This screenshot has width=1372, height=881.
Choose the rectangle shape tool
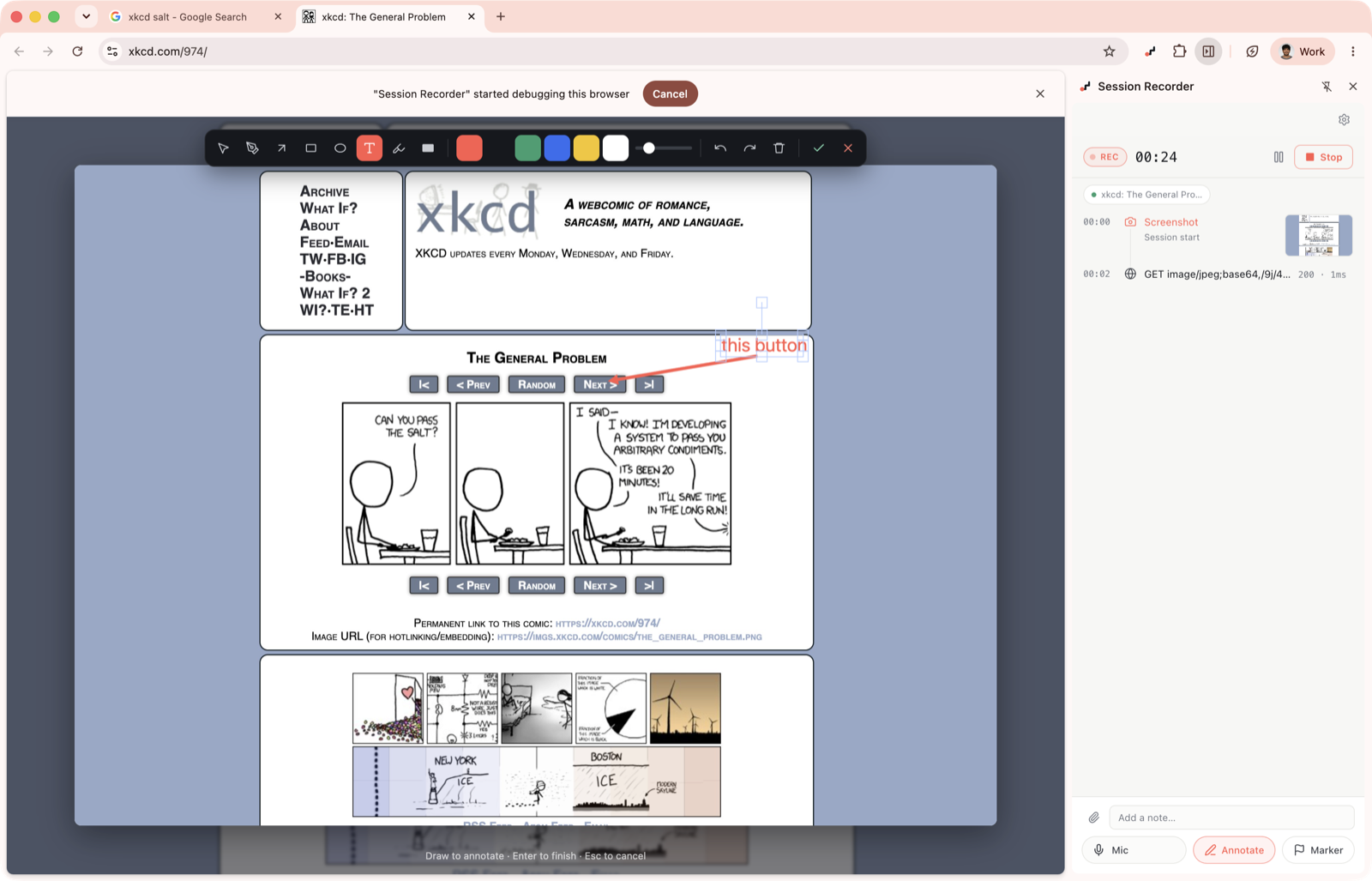pyautogui.click(x=310, y=148)
